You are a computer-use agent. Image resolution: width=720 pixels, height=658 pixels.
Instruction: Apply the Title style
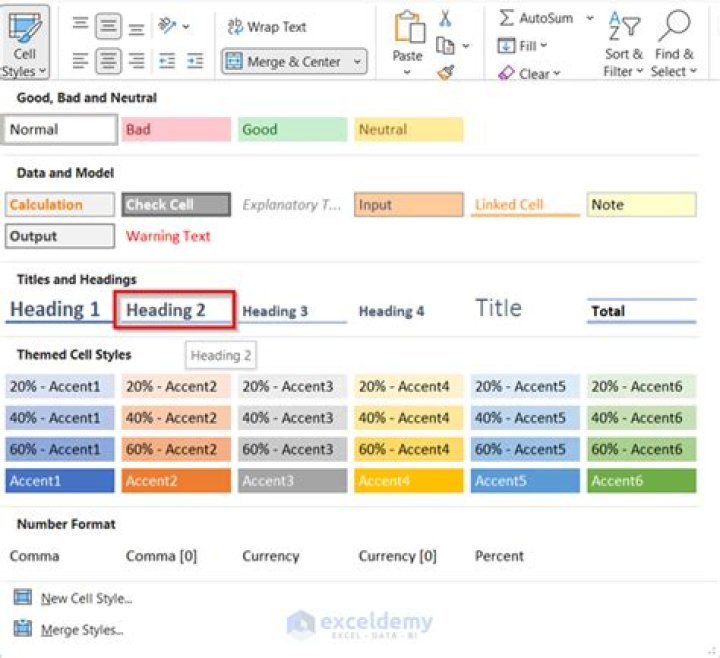click(x=525, y=309)
